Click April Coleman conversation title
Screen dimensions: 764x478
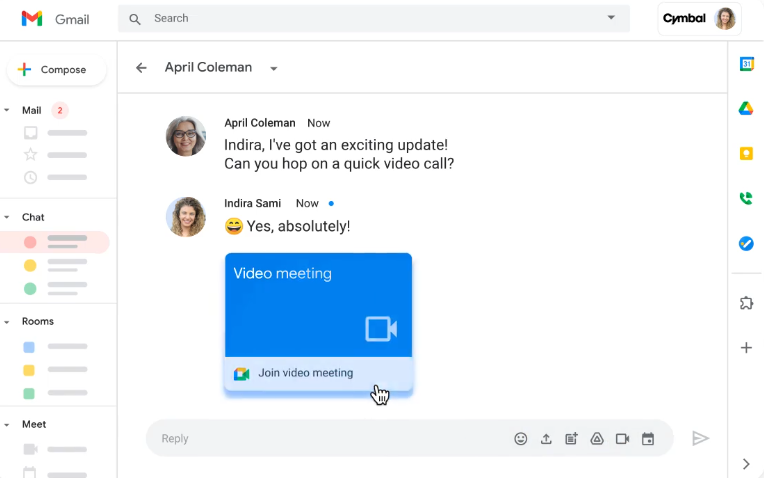pyautogui.click(x=208, y=67)
